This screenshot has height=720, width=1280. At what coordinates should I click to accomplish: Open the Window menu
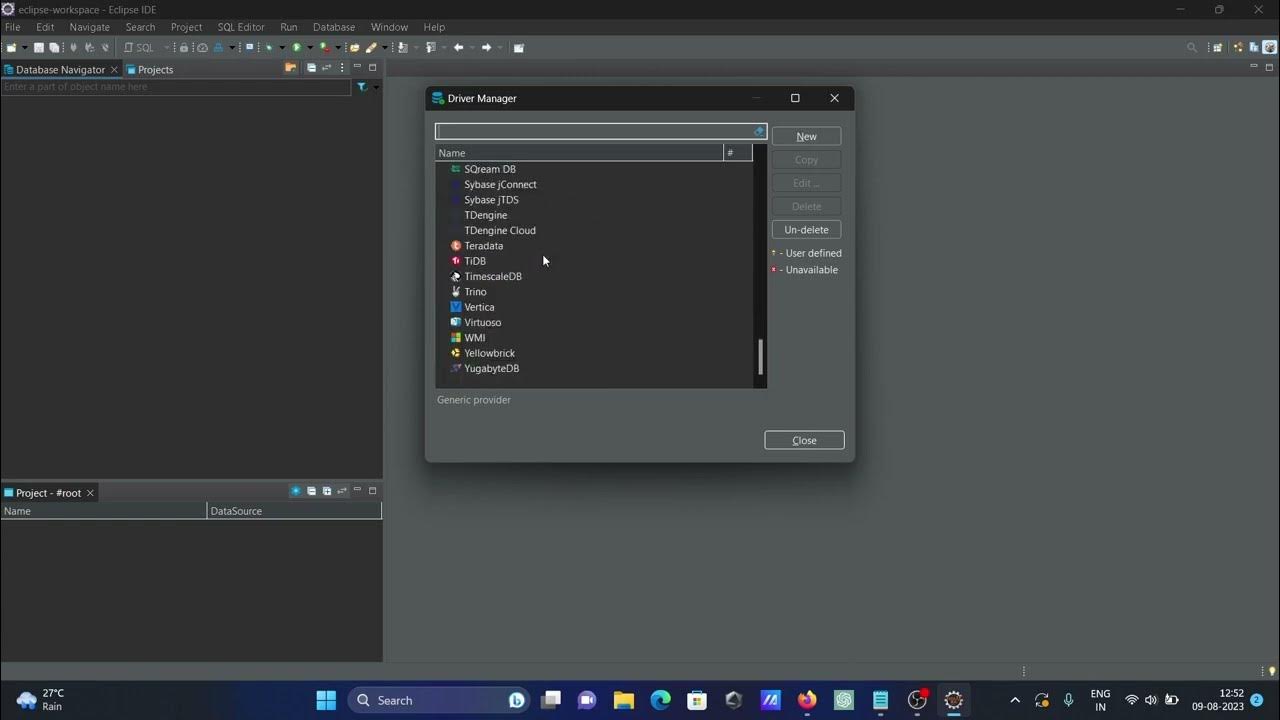point(389,27)
